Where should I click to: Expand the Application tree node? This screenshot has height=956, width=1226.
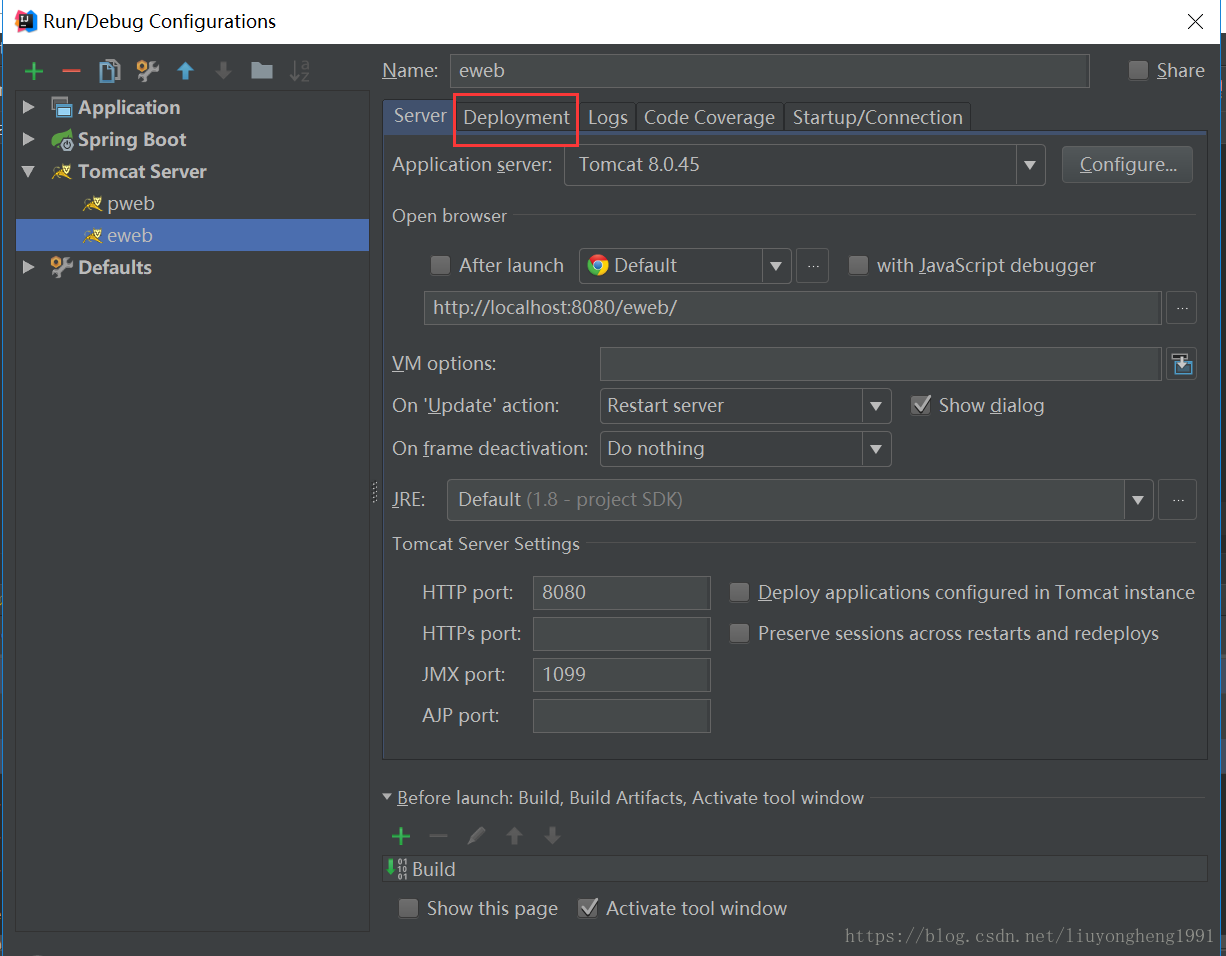coord(28,107)
